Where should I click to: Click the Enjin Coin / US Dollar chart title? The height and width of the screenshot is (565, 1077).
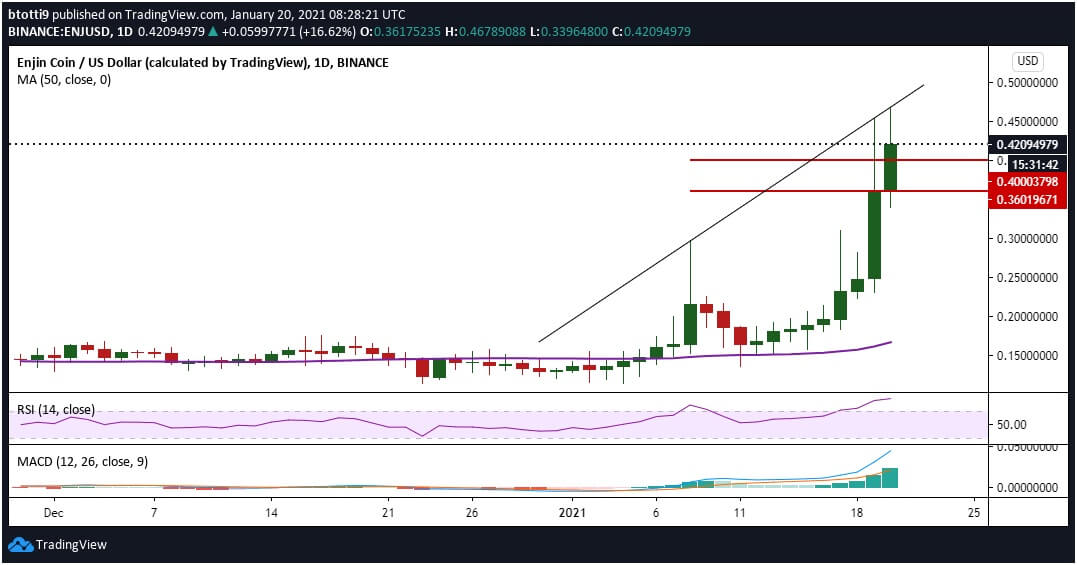coord(203,62)
